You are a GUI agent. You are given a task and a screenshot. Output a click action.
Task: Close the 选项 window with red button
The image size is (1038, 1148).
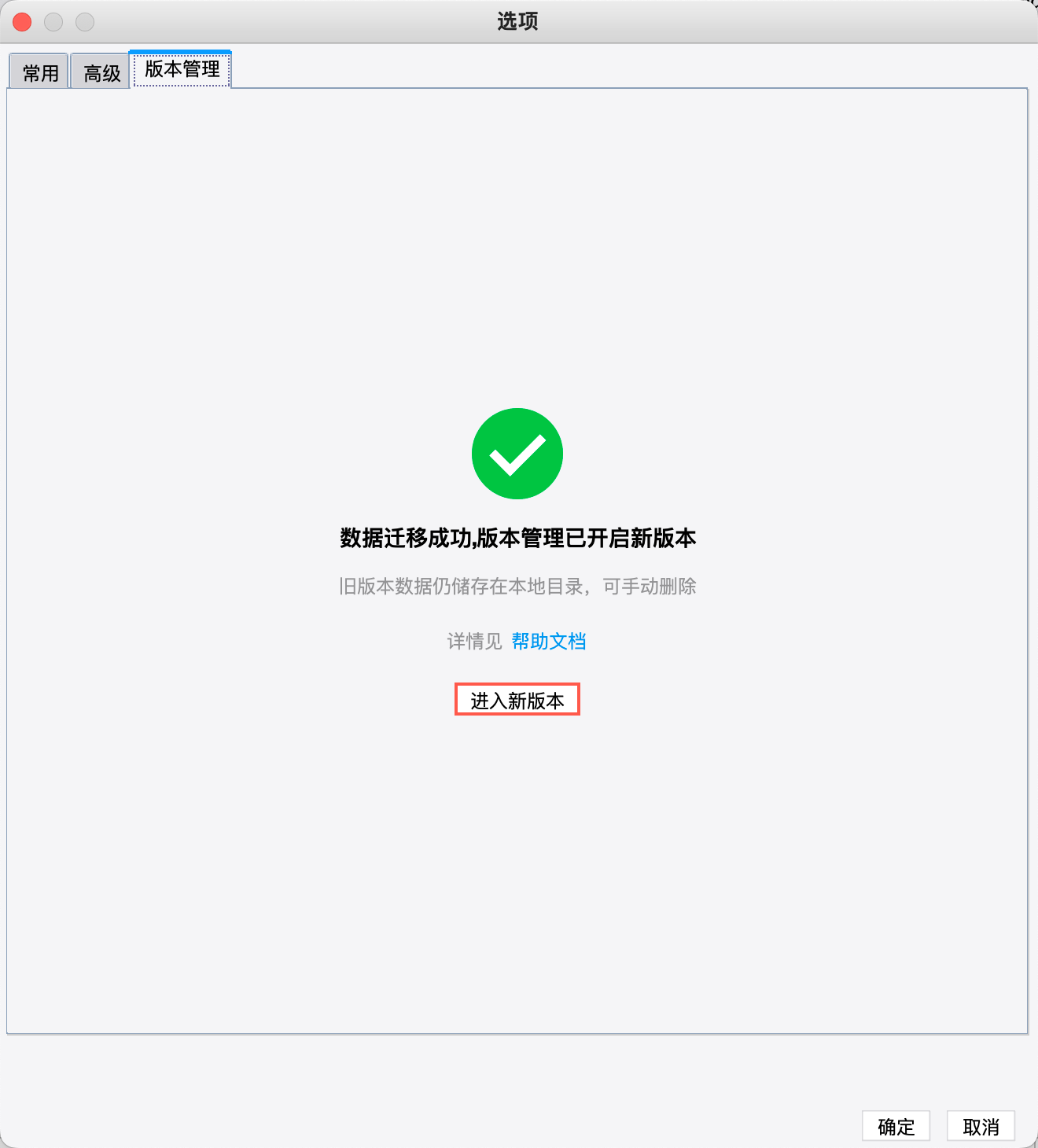click(22, 22)
